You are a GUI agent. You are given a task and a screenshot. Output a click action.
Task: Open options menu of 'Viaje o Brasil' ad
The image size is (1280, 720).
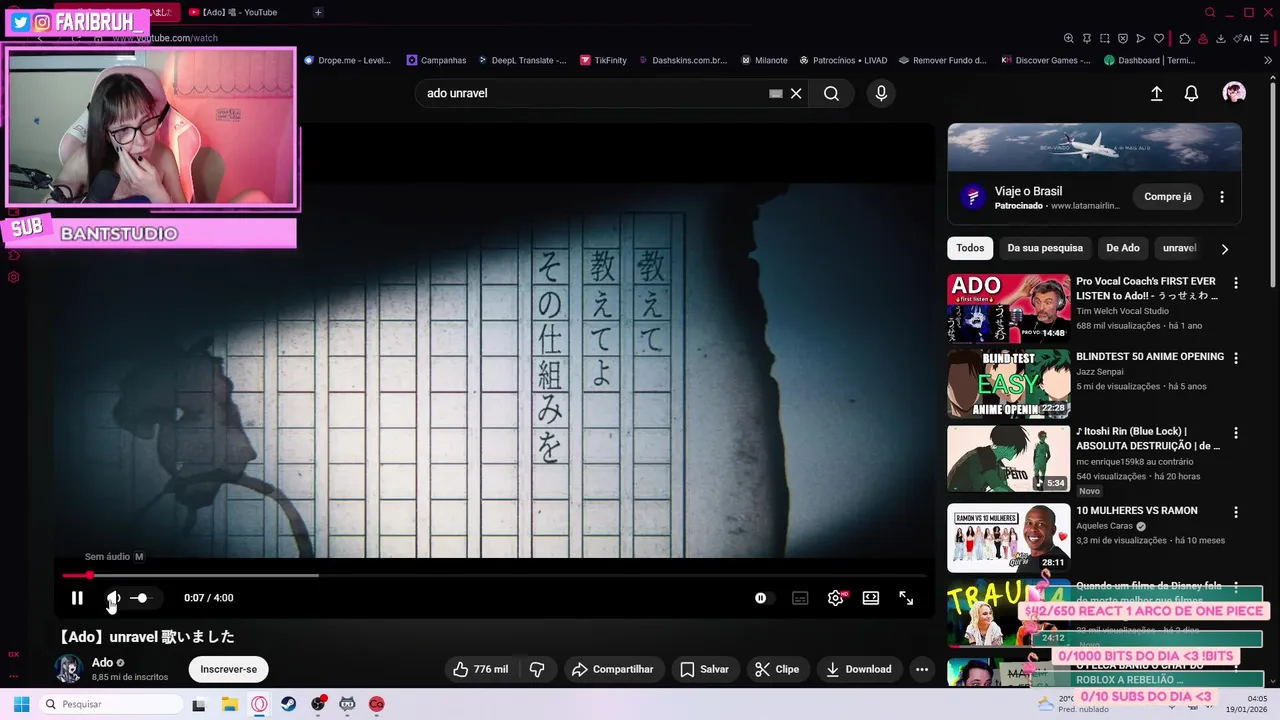tap(1222, 197)
